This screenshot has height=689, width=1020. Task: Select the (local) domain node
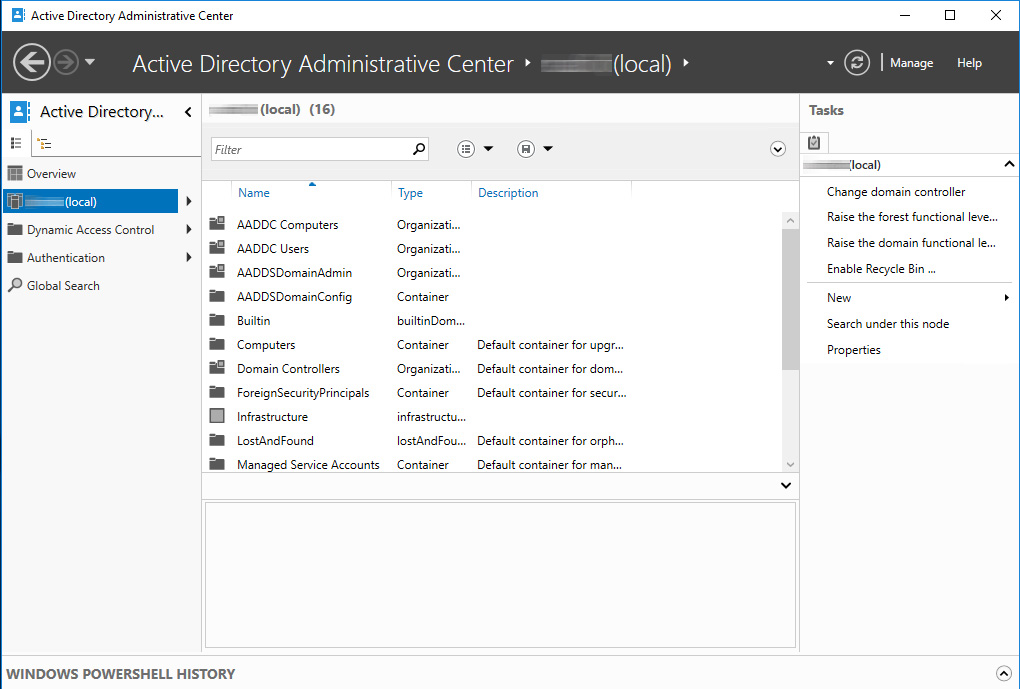point(91,201)
